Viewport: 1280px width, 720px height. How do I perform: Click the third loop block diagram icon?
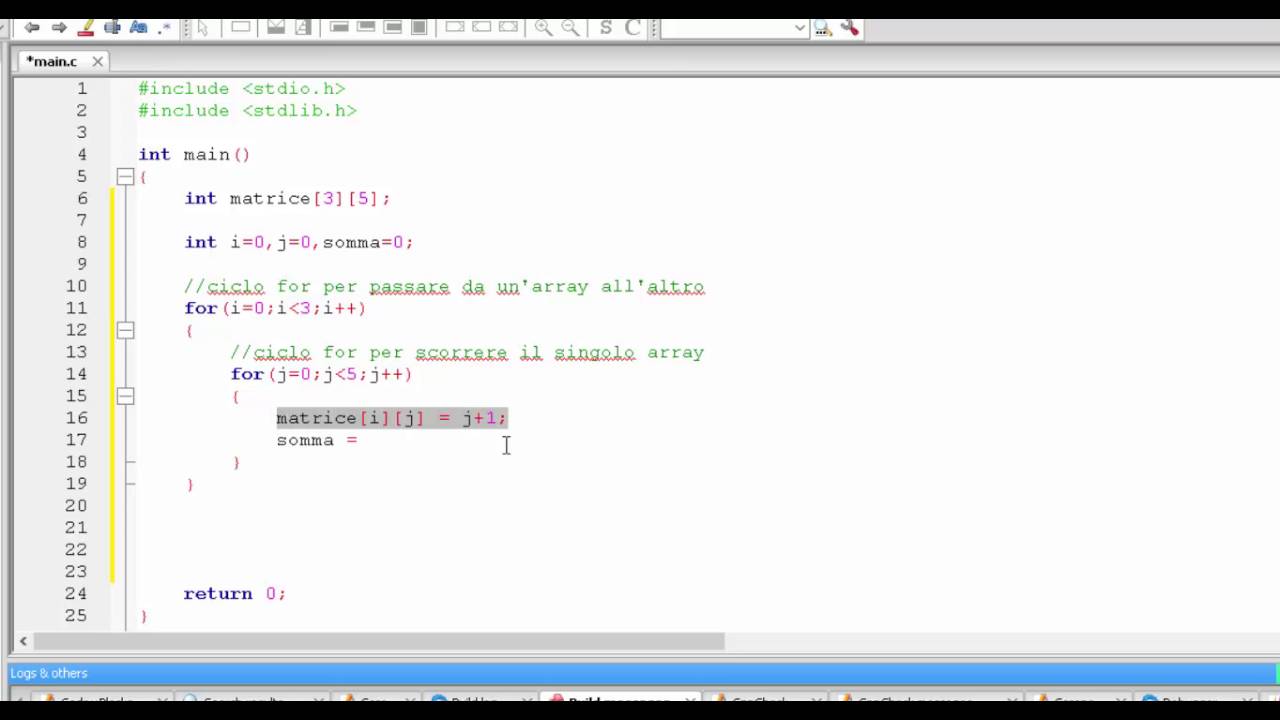(393, 28)
